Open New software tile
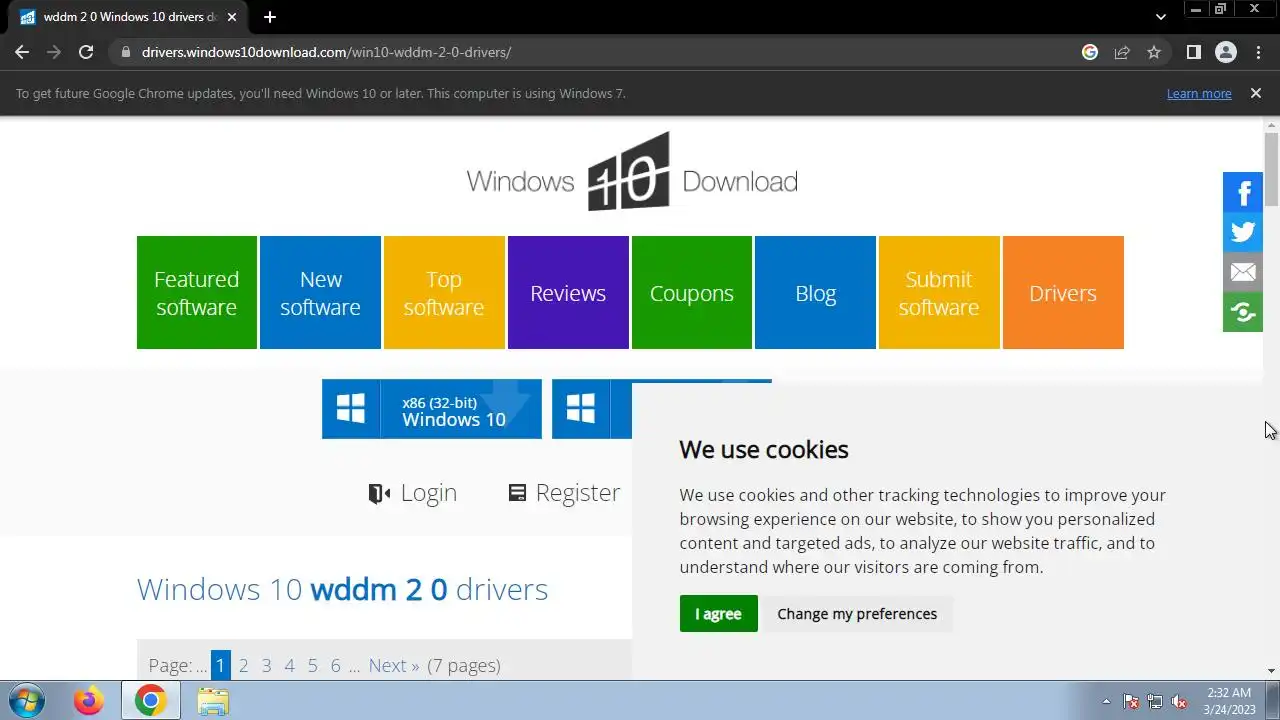Viewport: 1280px width, 720px height. tap(320, 293)
